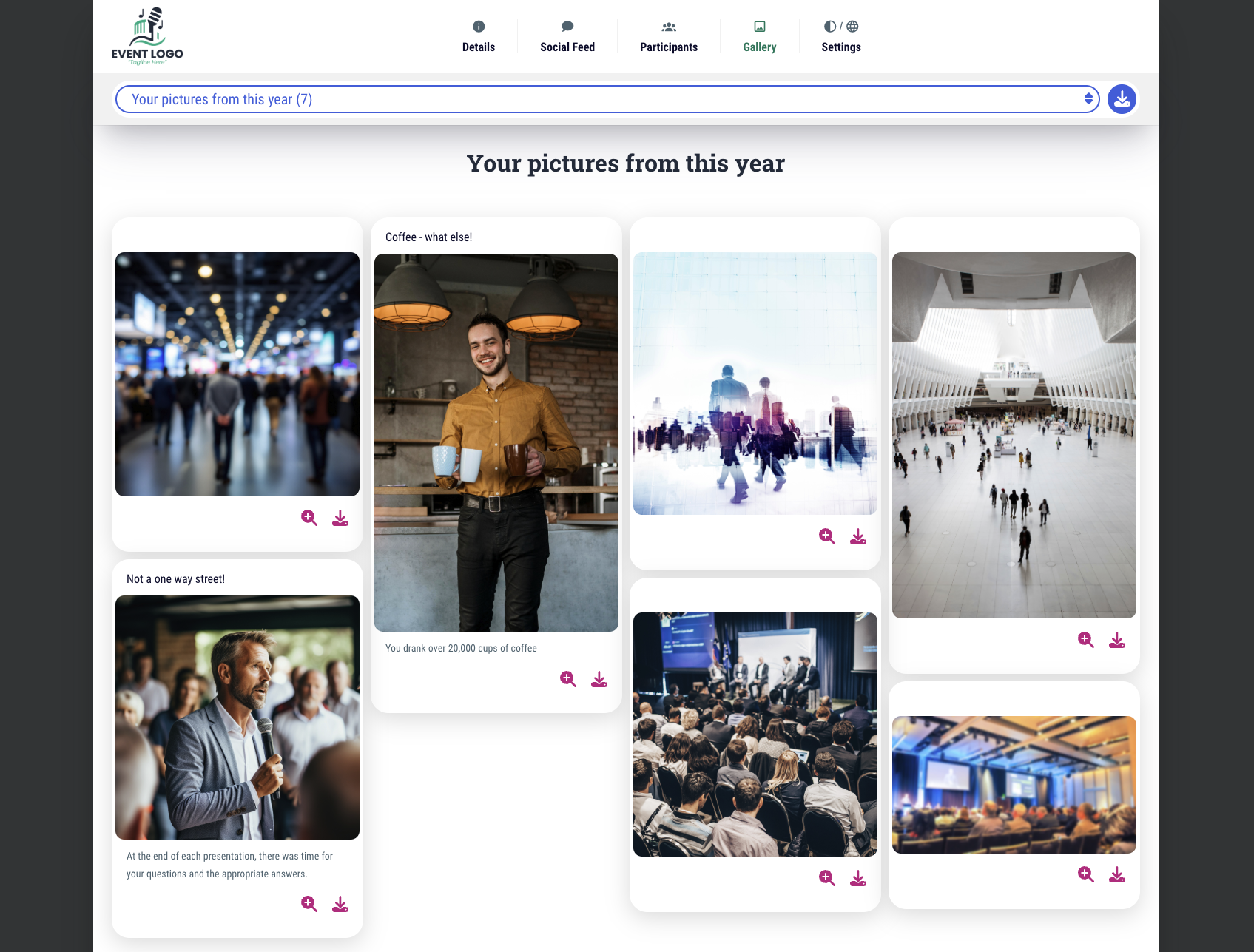Download the blurred blue auditorium photo
The height and width of the screenshot is (952, 1254).
[x=1117, y=874]
